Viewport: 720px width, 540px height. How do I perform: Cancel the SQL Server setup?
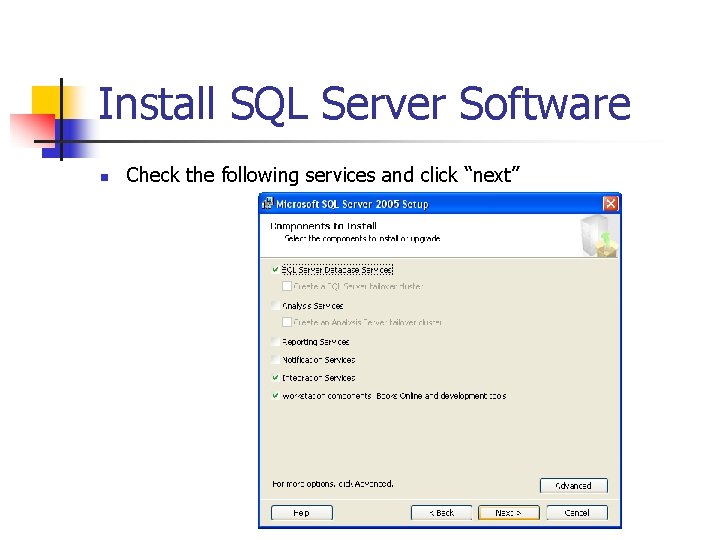tap(577, 512)
